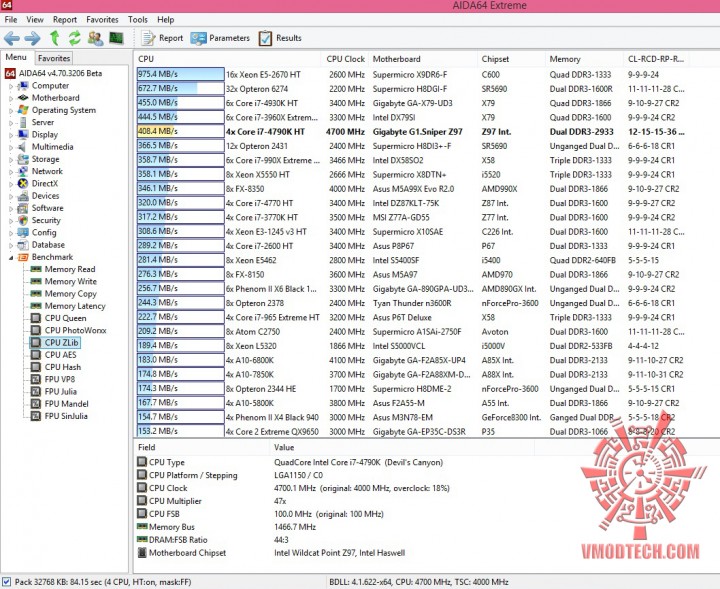The image size is (720, 589).
Task: Click the green Refresh toolbar icon
Action: [74, 38]
